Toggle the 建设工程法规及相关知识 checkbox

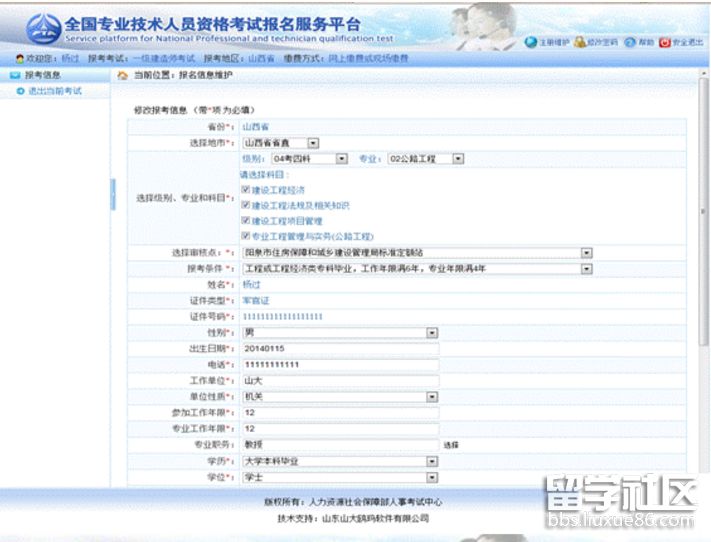click(246, 204)
